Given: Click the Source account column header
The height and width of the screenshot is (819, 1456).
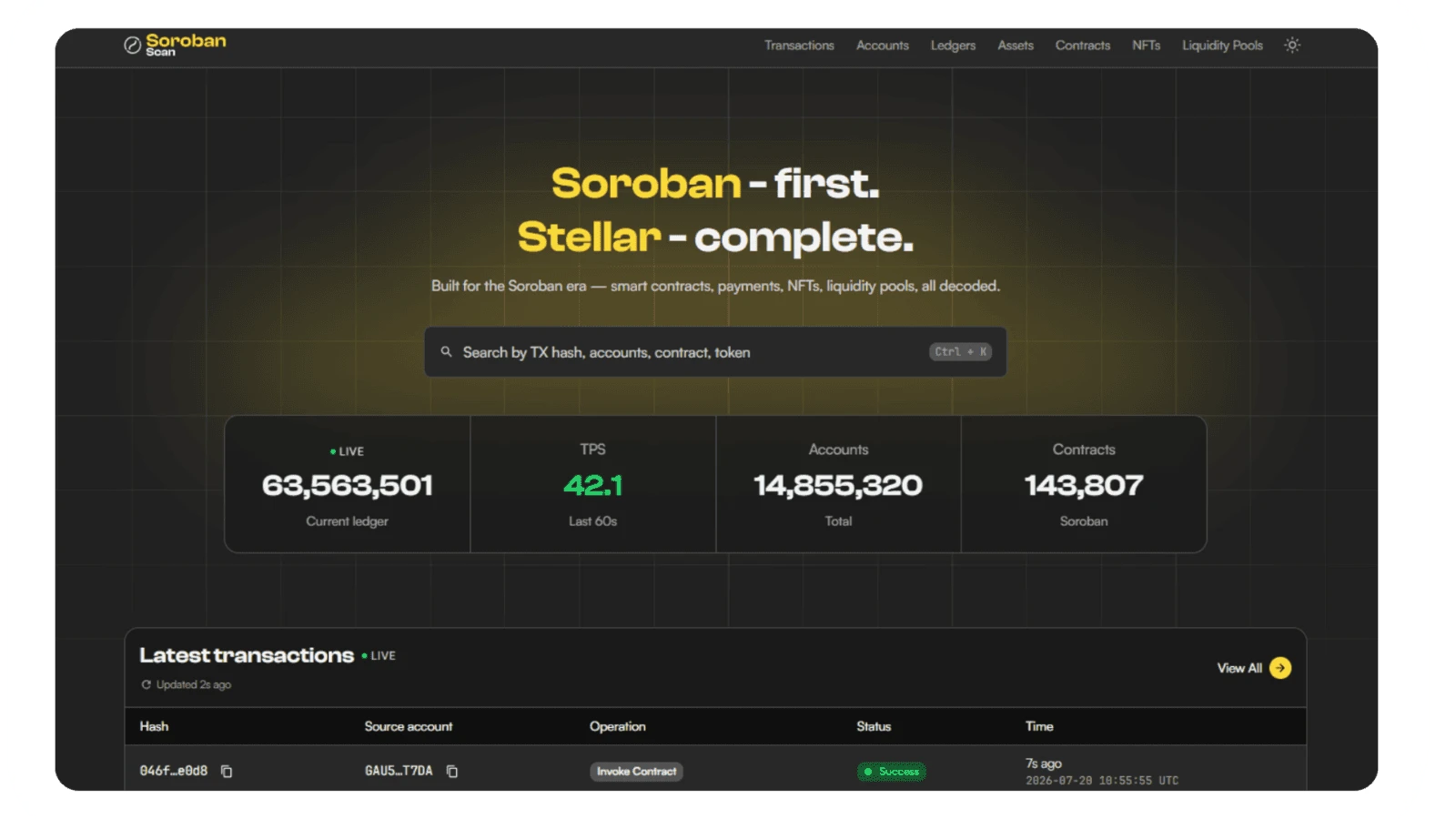Looking at the screenshot, I should (x=408, y=726).
